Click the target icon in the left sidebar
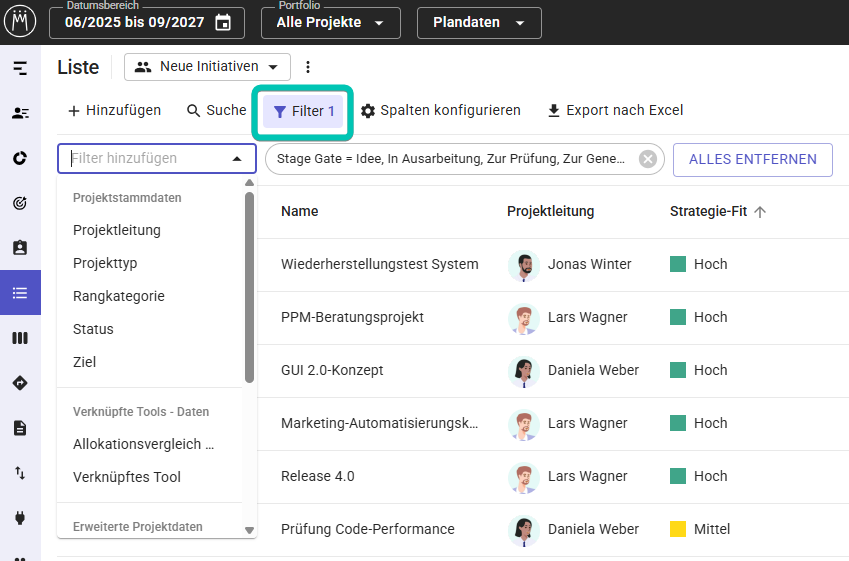The image size is (849, 561). click(x=20, y=203)
